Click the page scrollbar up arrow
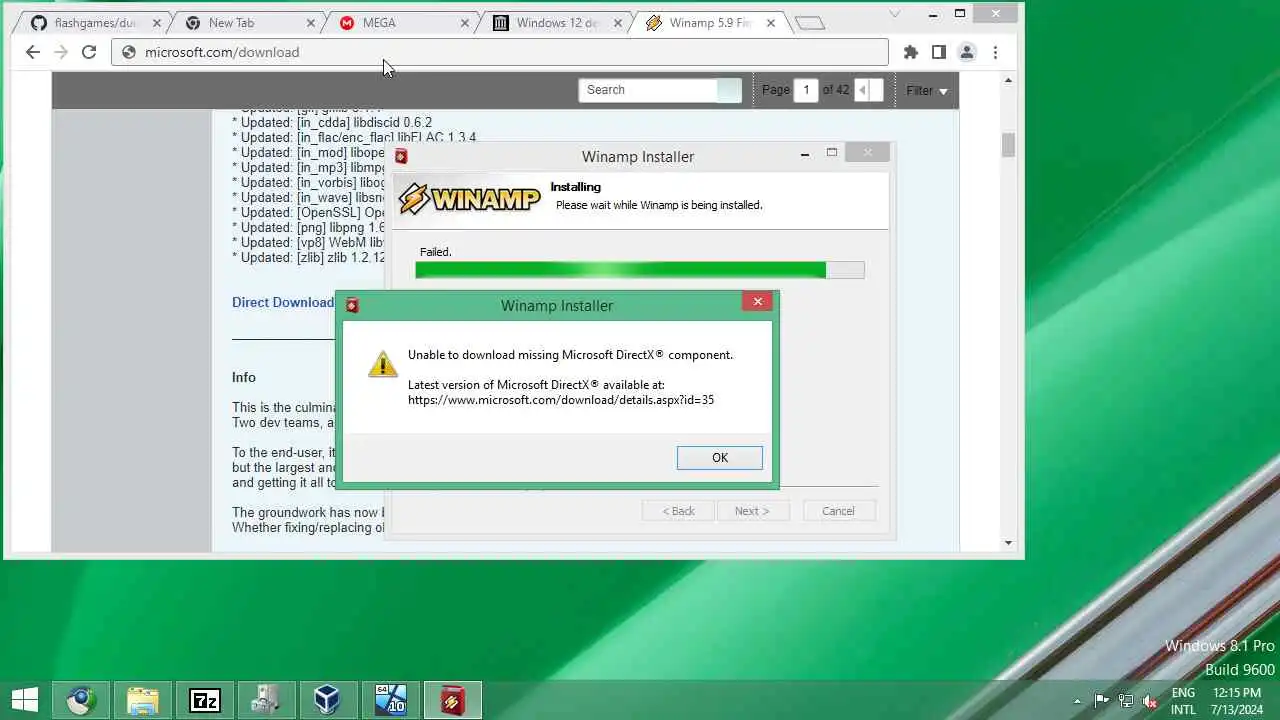The image size is (1280, 720). pos(1008,80)
